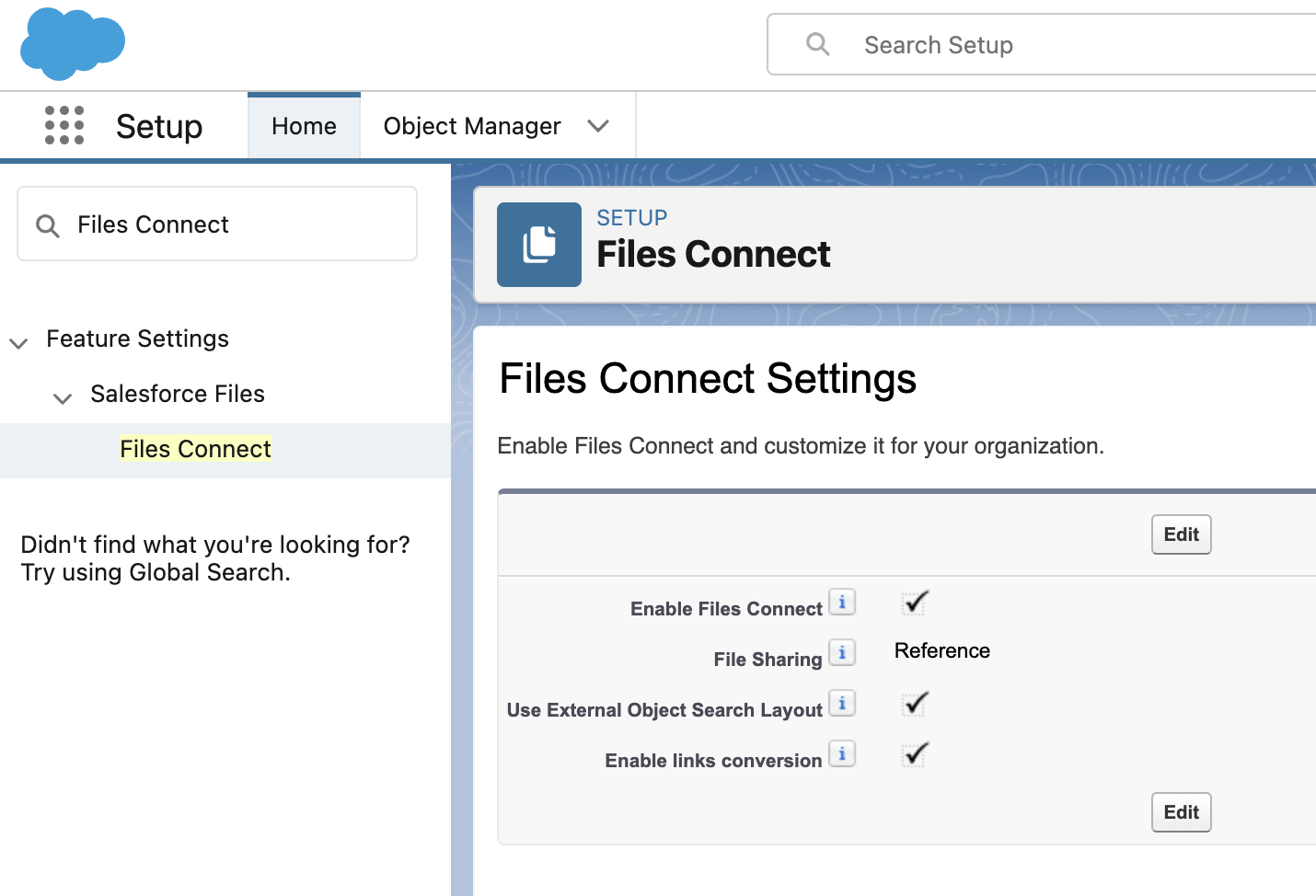Uncheck the Enable Files Connect checkbox
Screen dimensions: 1316x896
click(x=914, y=603)
